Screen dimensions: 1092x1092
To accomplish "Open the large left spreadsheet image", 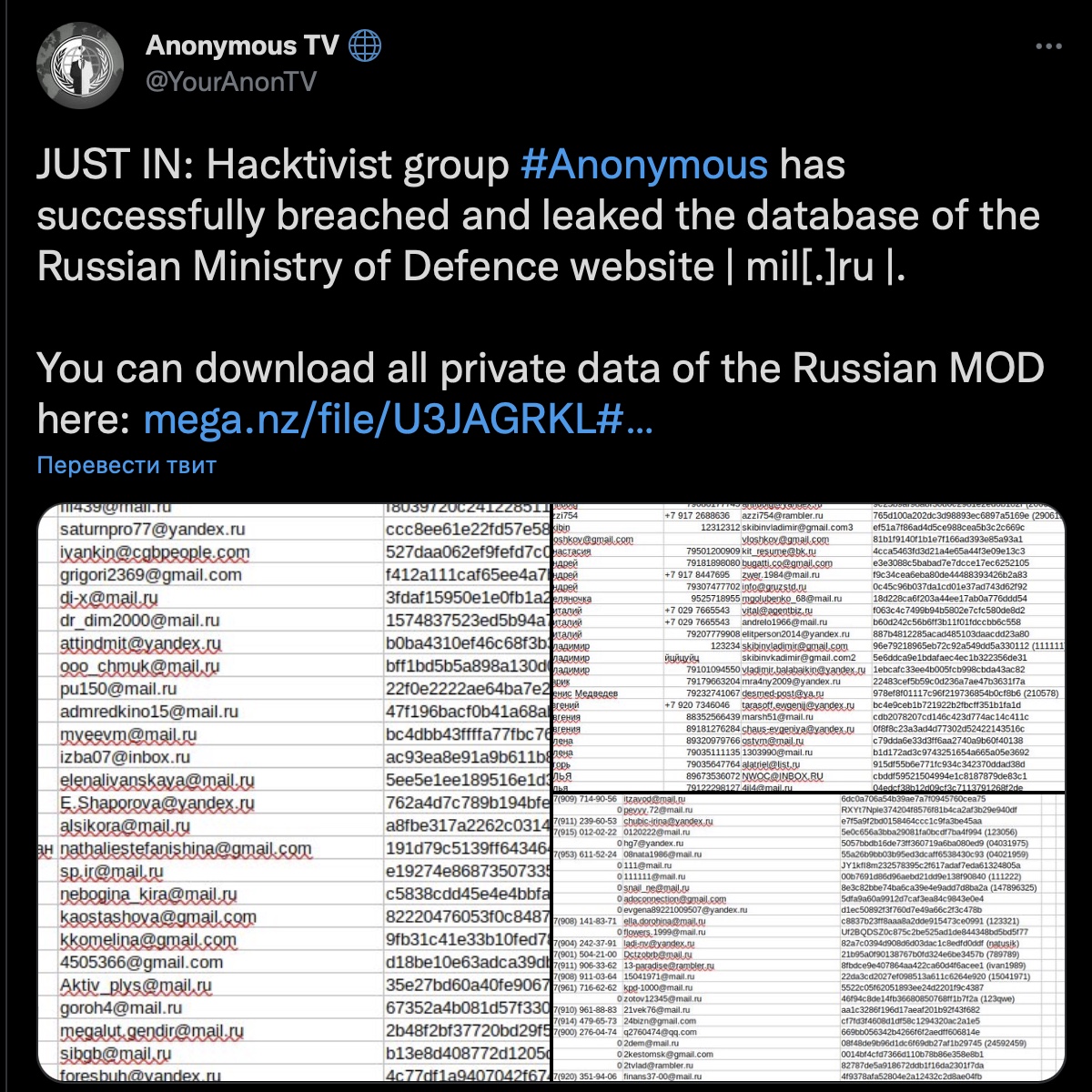I will click(x=294, y=792).
